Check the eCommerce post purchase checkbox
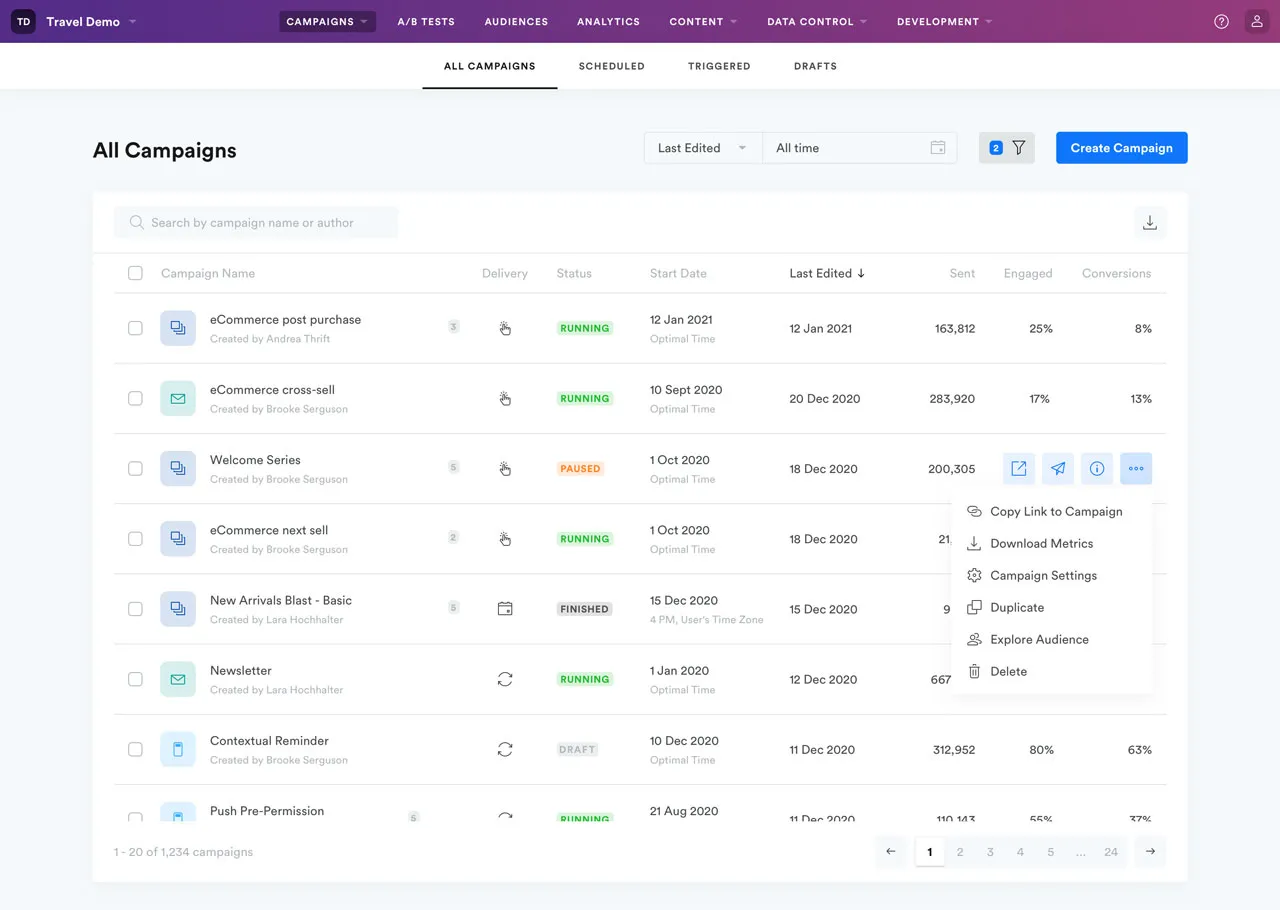The image size is (1280, 910). click(135, 328)
